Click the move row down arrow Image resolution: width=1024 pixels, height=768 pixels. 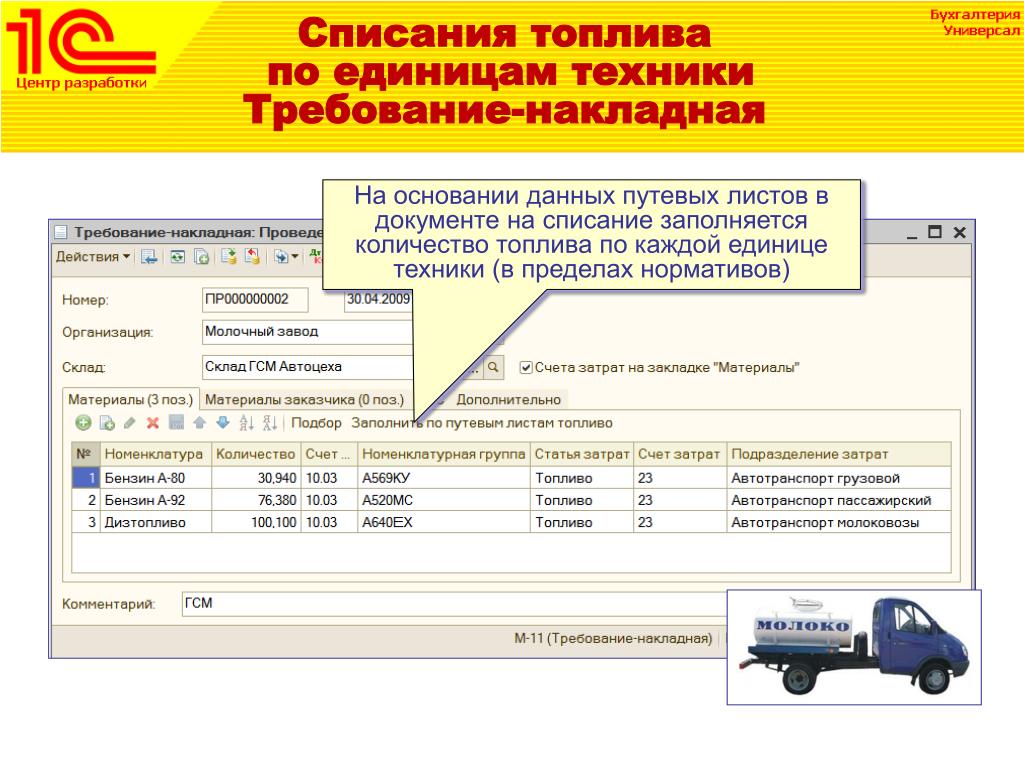point(223,423)
